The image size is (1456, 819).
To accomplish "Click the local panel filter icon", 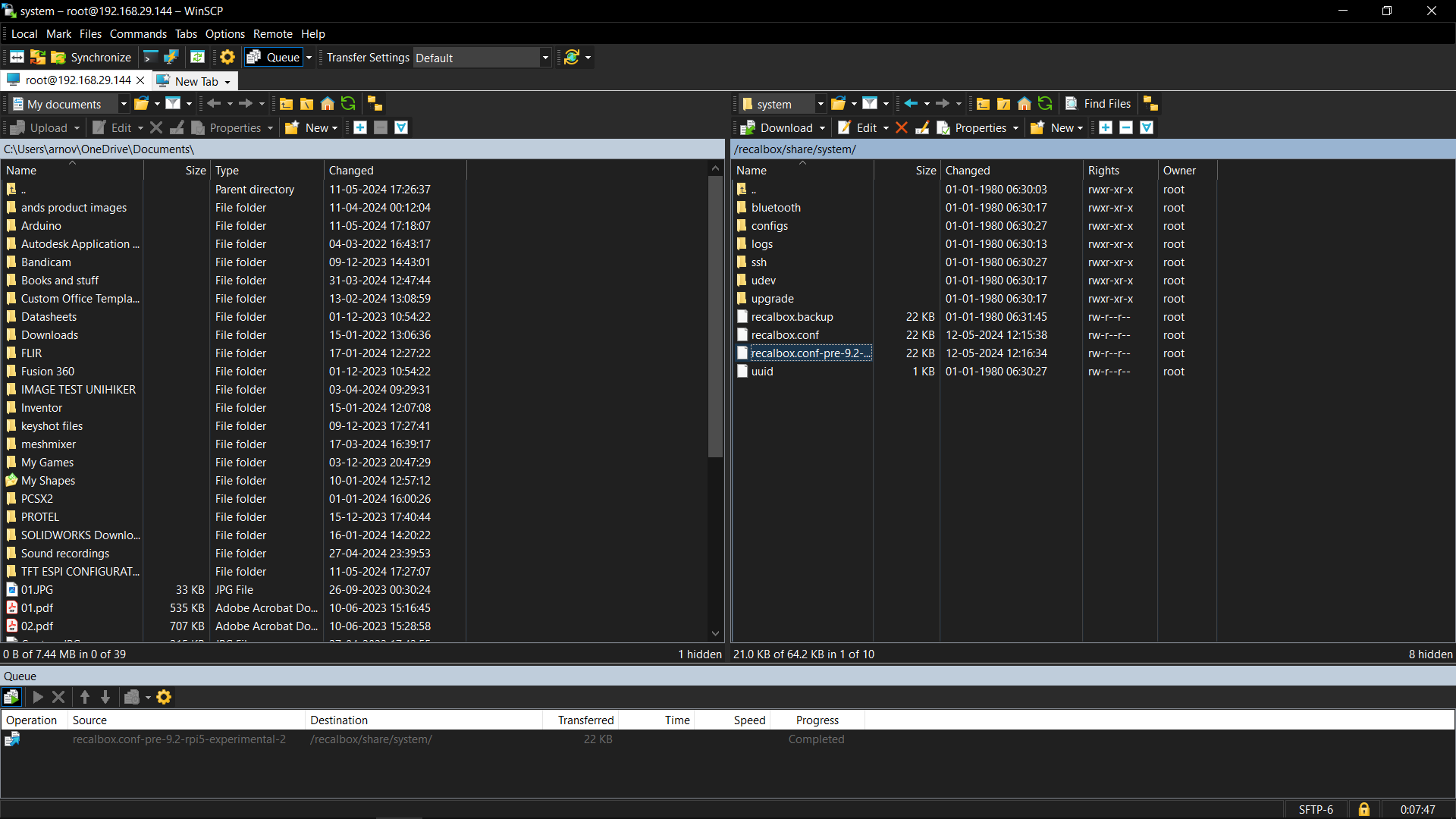I will click(173, 104).
